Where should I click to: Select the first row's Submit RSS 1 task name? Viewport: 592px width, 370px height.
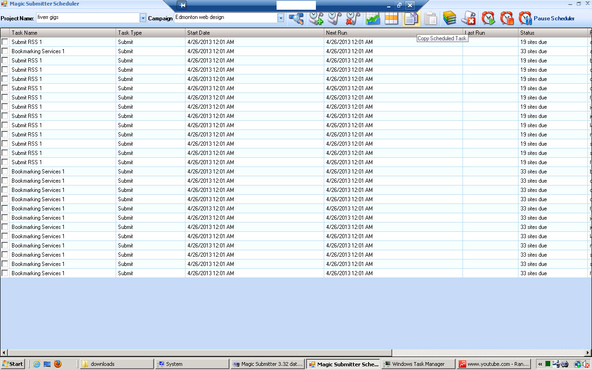point(26,42)
